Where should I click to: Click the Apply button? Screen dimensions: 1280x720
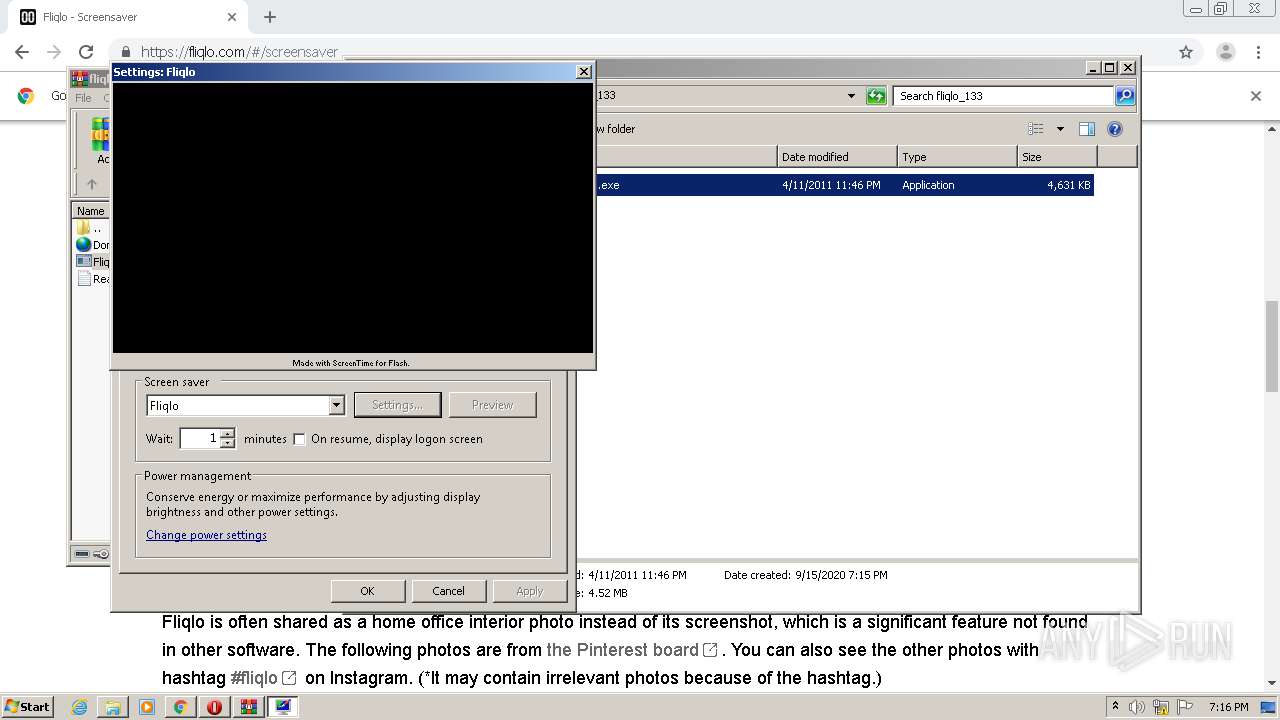[x=529, y=591]
